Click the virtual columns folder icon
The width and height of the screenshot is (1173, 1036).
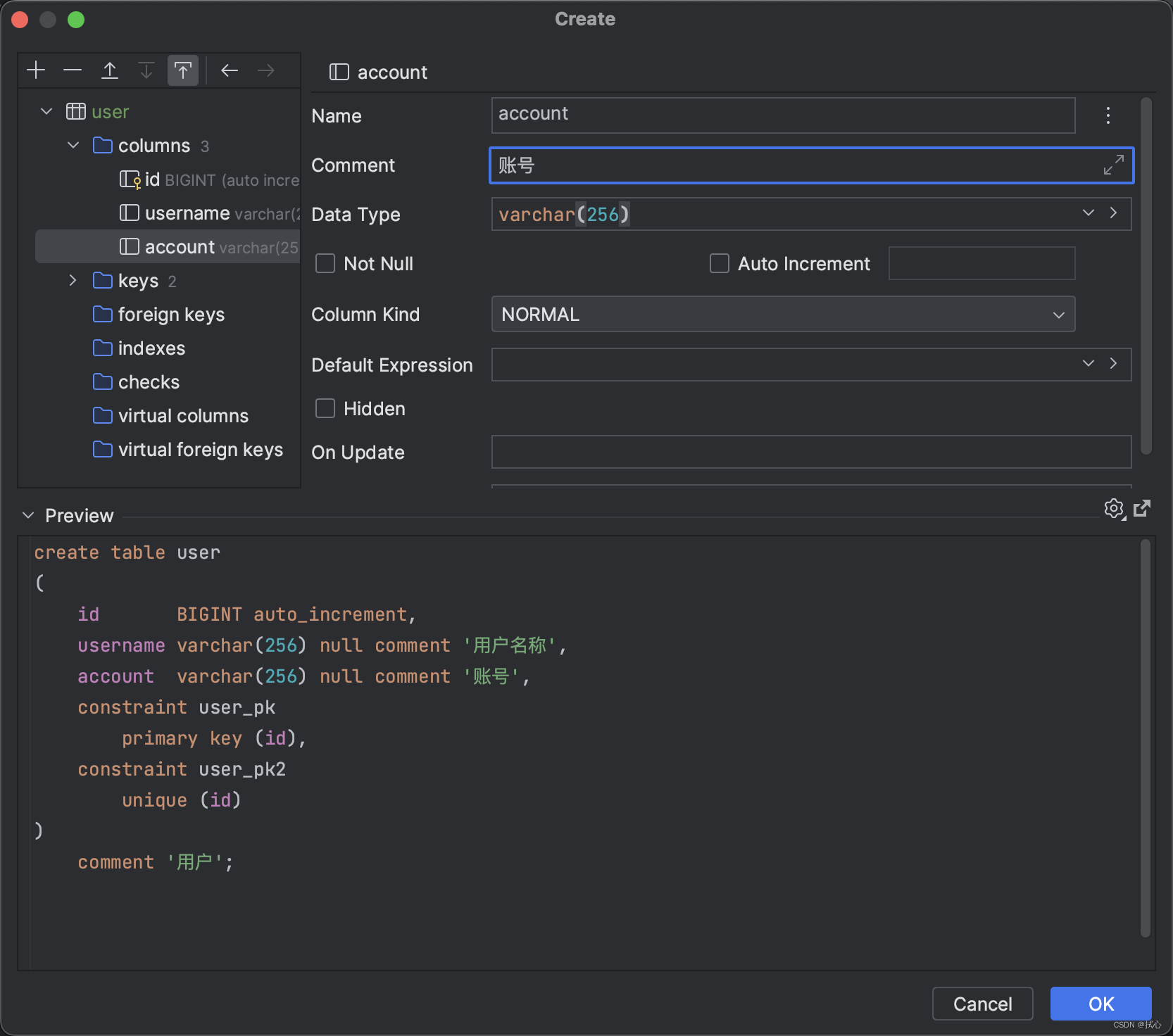[x=103, y=415]
